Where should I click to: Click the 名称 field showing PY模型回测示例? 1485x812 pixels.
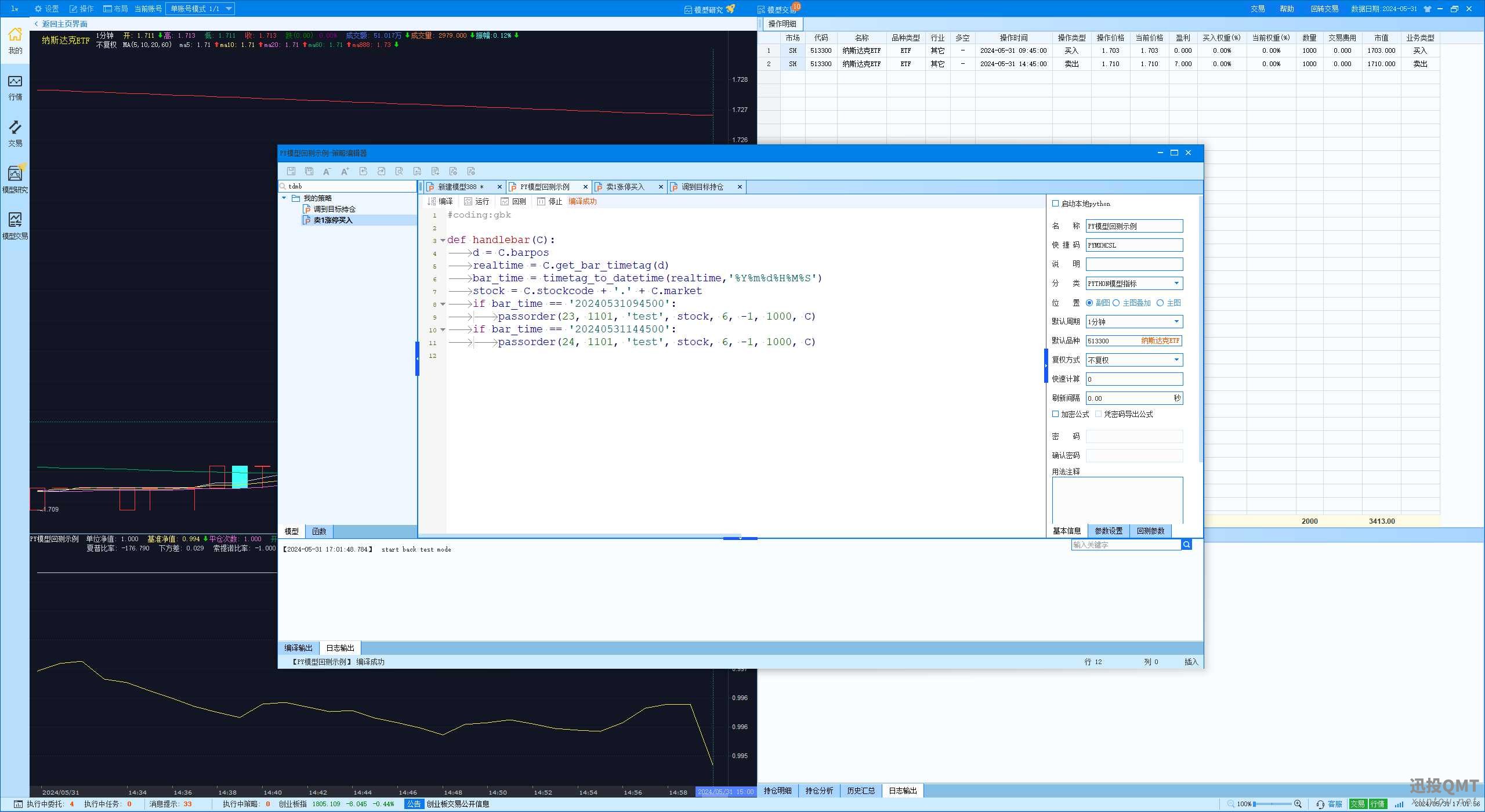(1134, 226)
